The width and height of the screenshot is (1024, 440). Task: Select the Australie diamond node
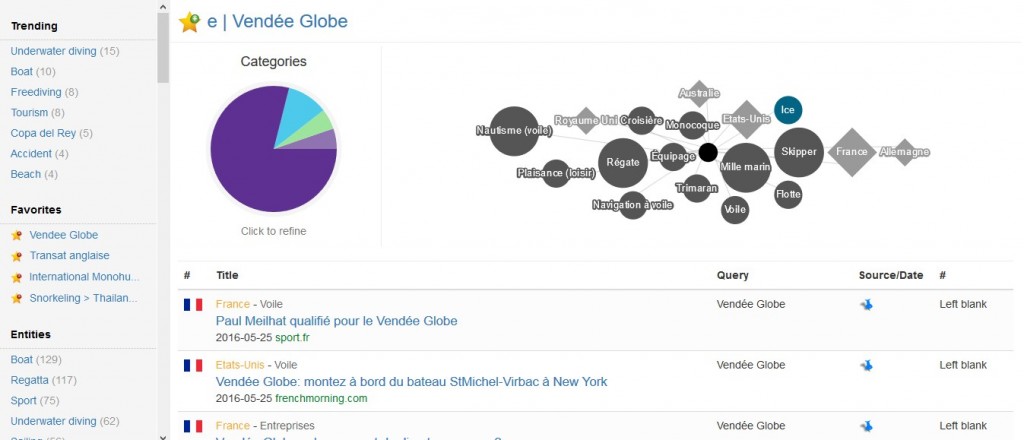(699, 93)
